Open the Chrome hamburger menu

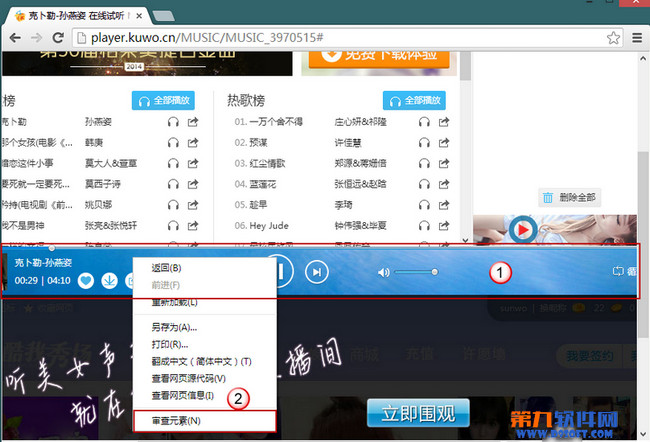pos(634,37)
